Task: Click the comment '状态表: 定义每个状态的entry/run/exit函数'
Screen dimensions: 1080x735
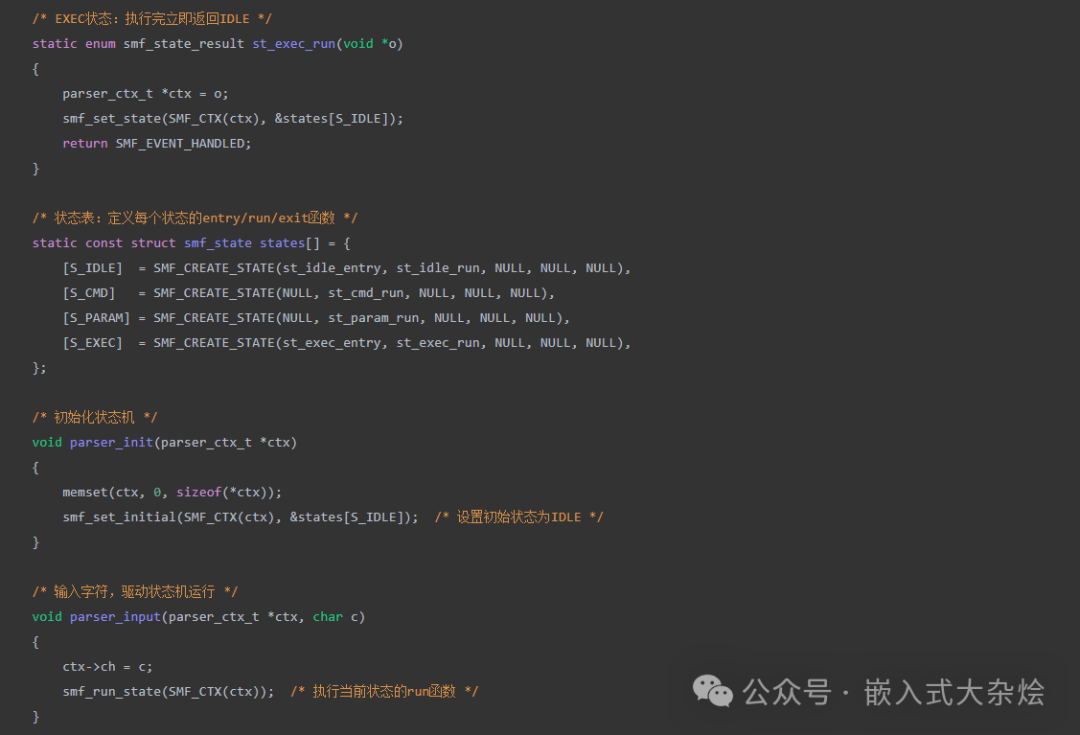Action: [x=195, y=218]
